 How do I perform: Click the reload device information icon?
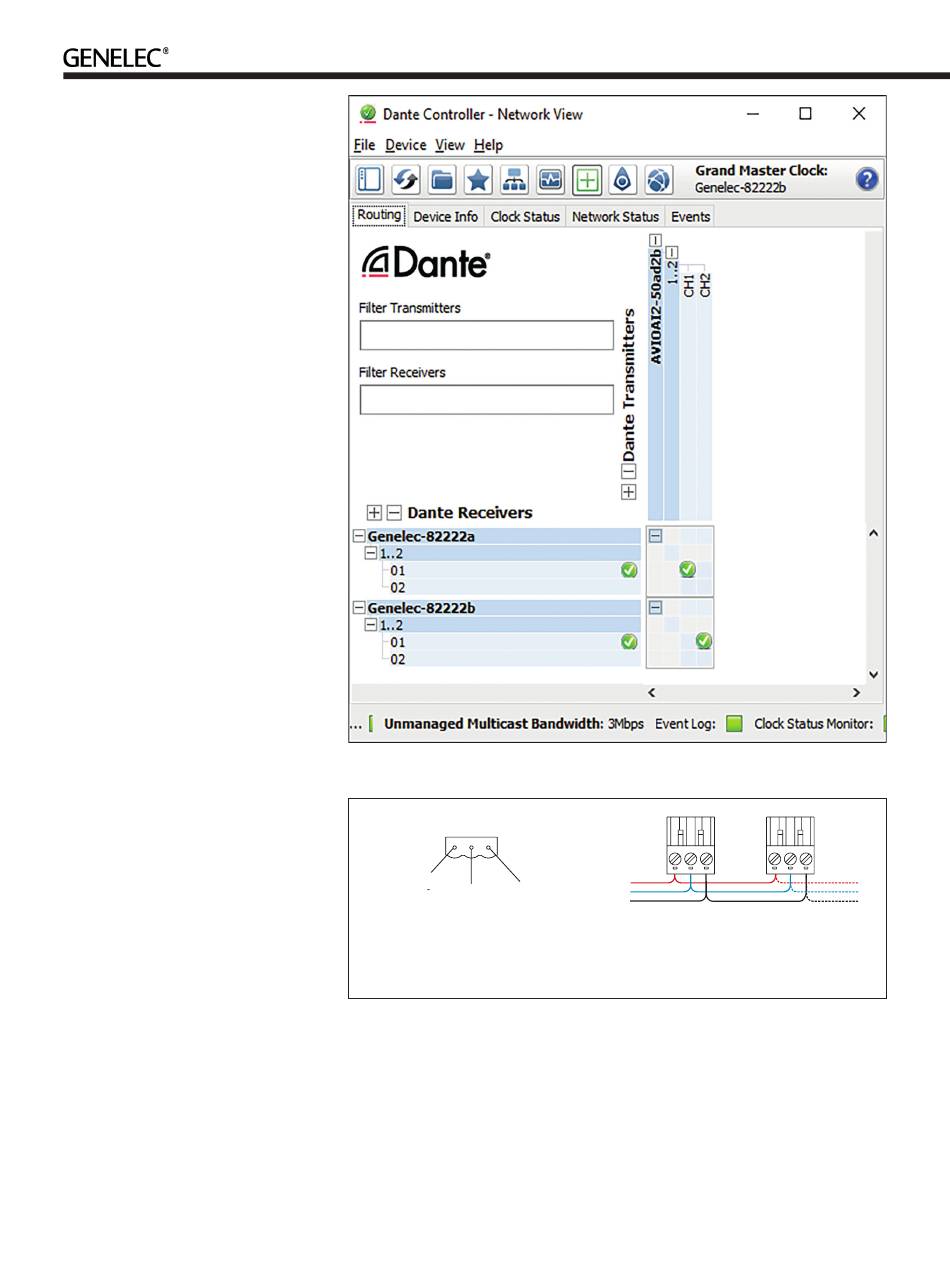point(405,180)
